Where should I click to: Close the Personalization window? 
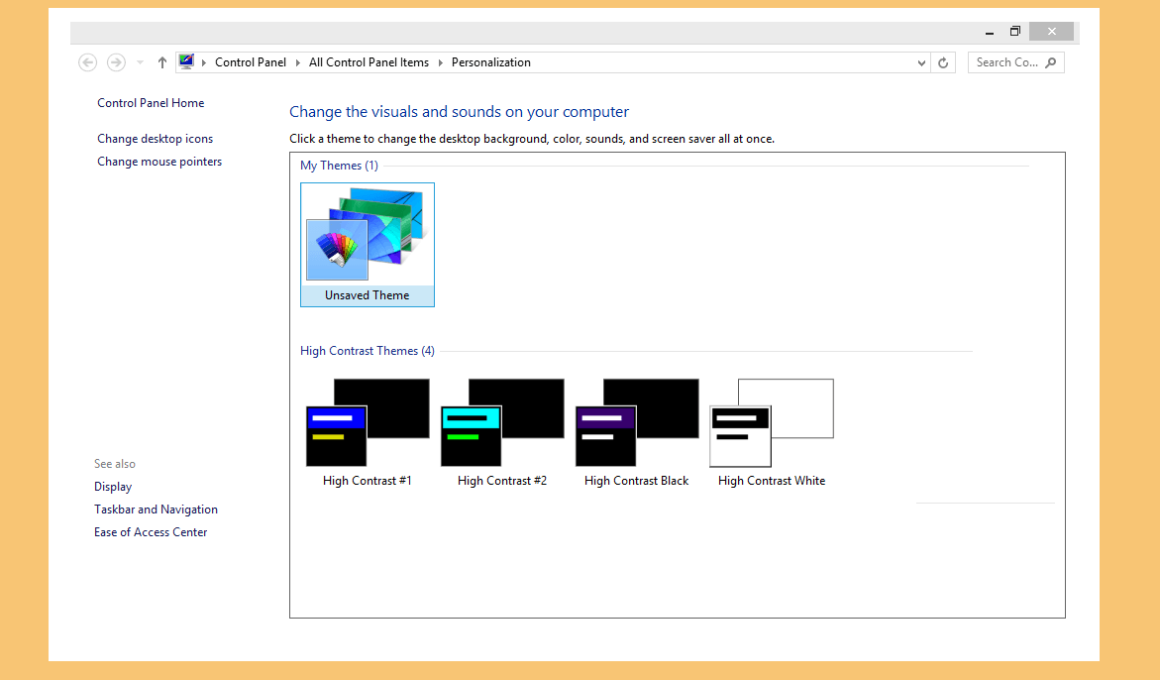(1051, 32)
